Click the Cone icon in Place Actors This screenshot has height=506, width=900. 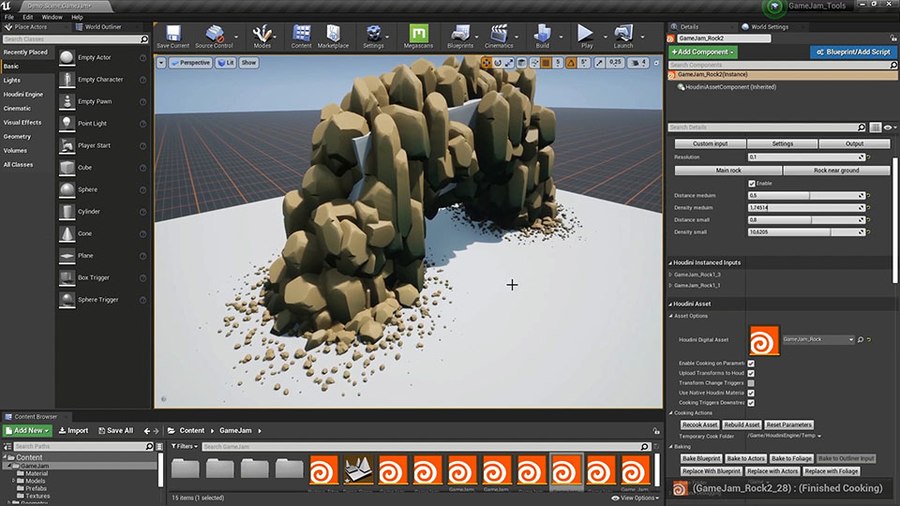tap(67, 233)
